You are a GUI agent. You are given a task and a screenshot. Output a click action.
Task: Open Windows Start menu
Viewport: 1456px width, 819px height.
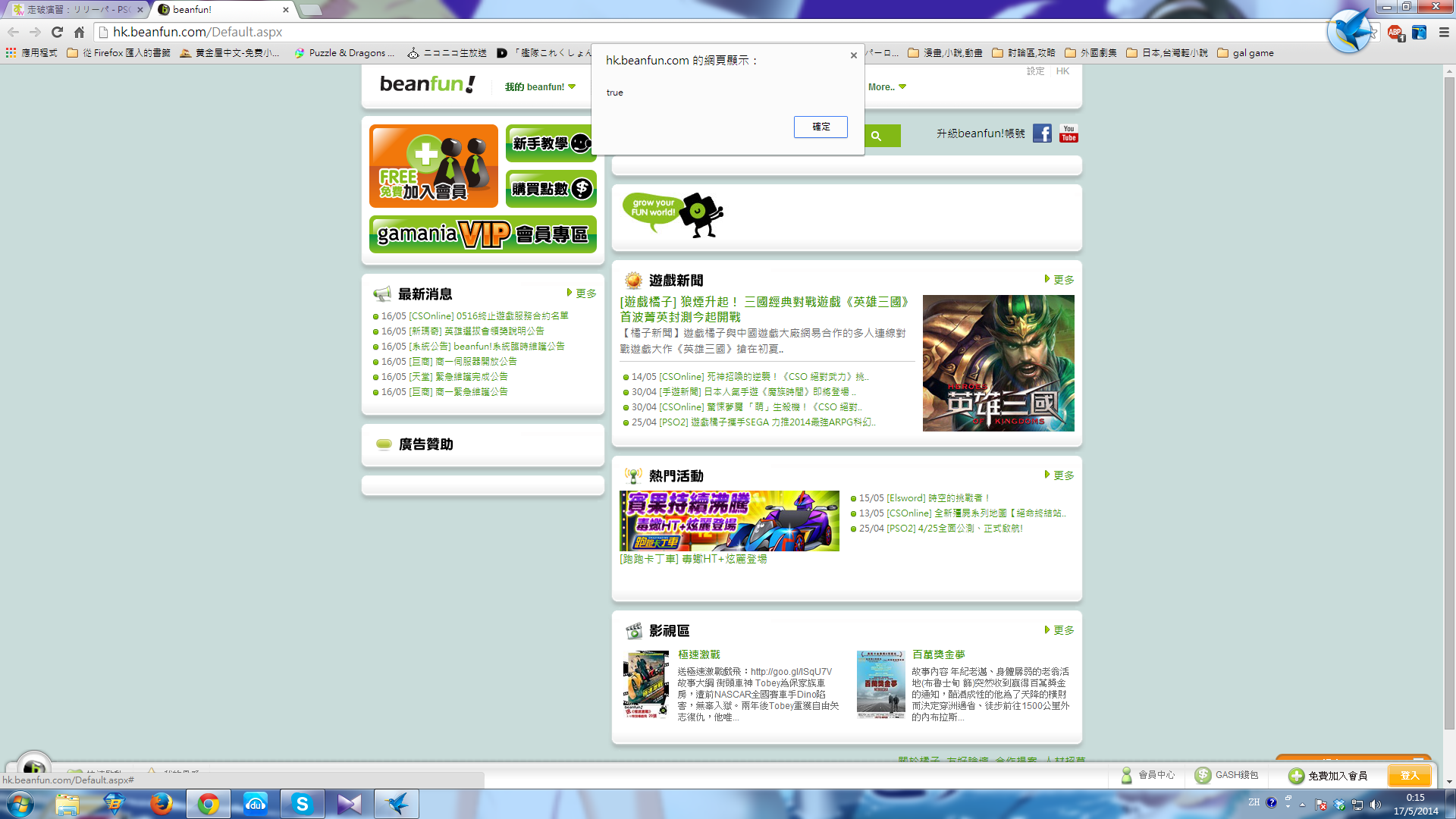tap(20, 804)
